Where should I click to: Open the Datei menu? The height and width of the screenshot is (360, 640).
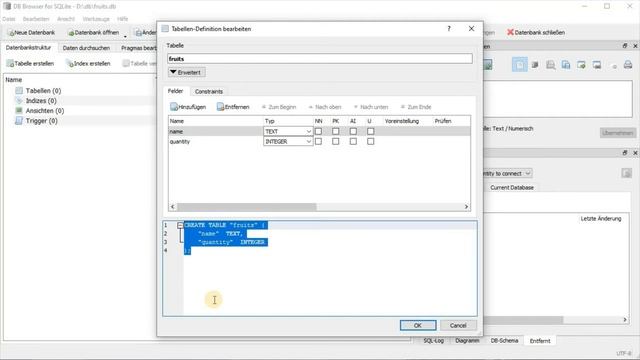[9, 19]
